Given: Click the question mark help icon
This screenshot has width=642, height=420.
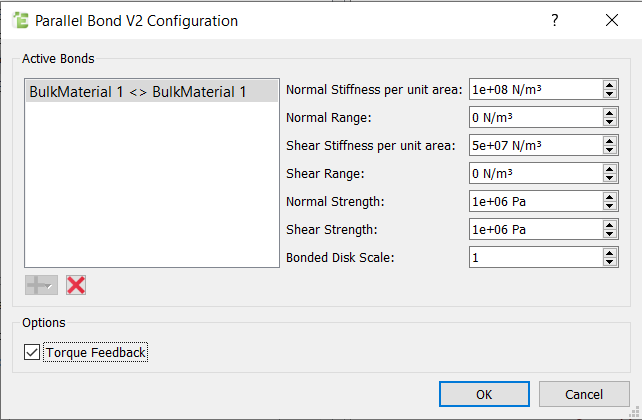Looking at the screenshot, I should pyautogui.click(x=554, y=20).
